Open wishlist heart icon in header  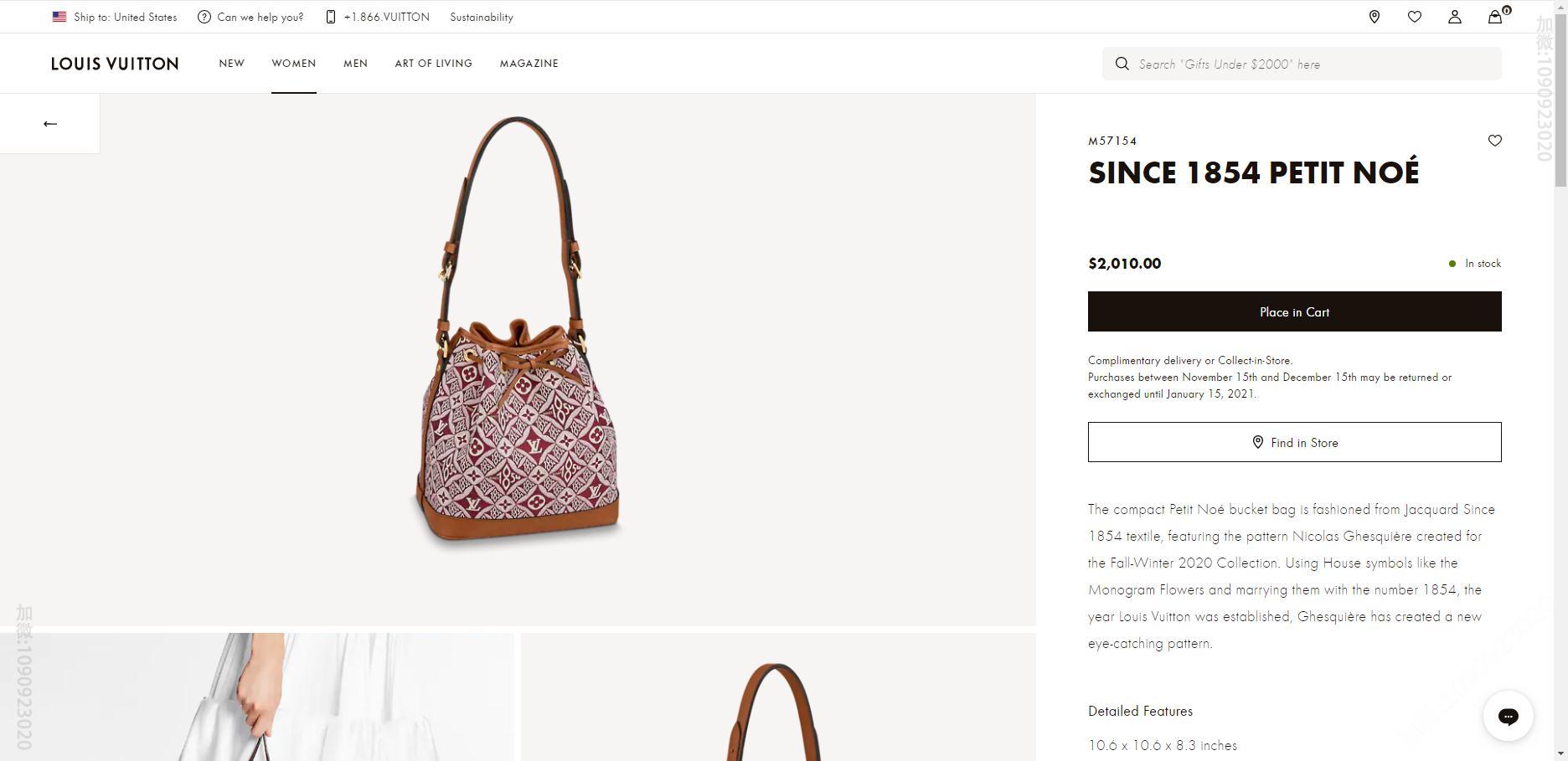[1414, 17]
